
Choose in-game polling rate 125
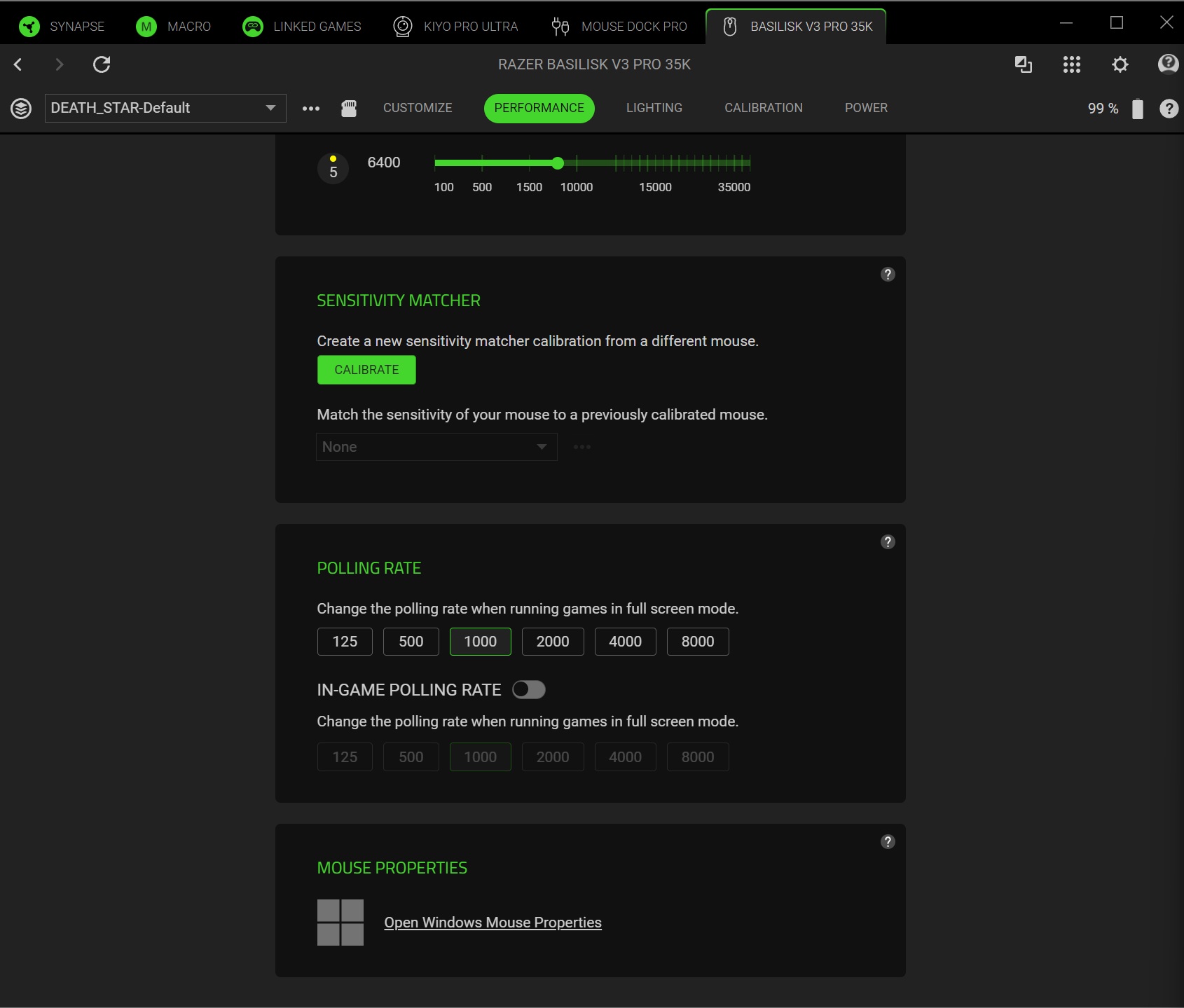pos(345,757)
